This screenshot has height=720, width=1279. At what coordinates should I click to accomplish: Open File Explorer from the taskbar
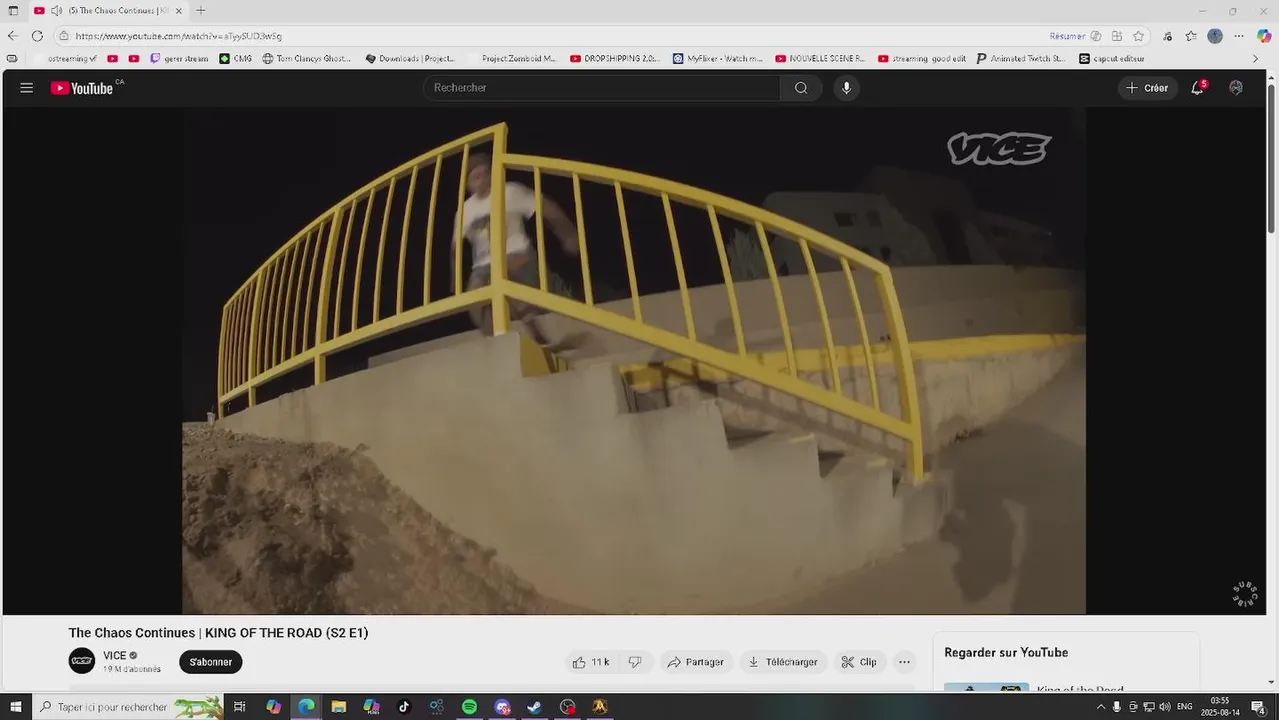click(x=339, y=707)
